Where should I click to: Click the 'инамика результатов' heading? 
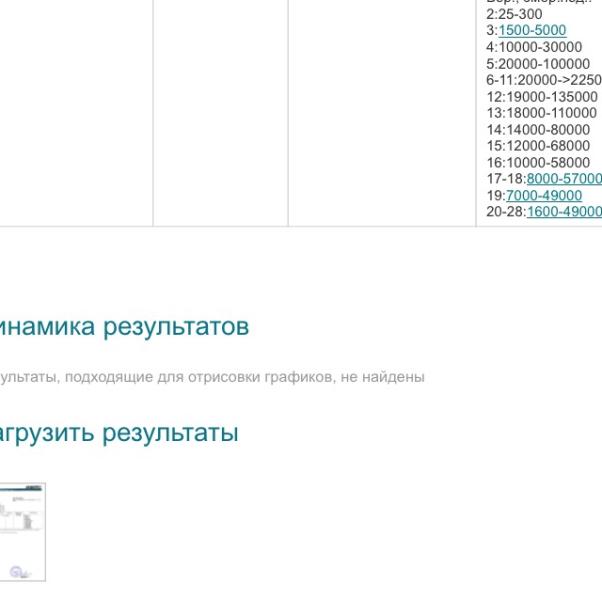[124, 327]
